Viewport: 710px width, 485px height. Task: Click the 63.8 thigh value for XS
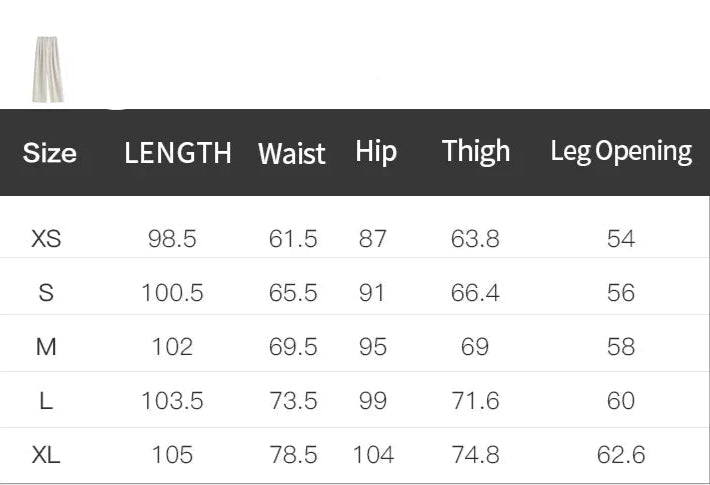click(475, 239)
